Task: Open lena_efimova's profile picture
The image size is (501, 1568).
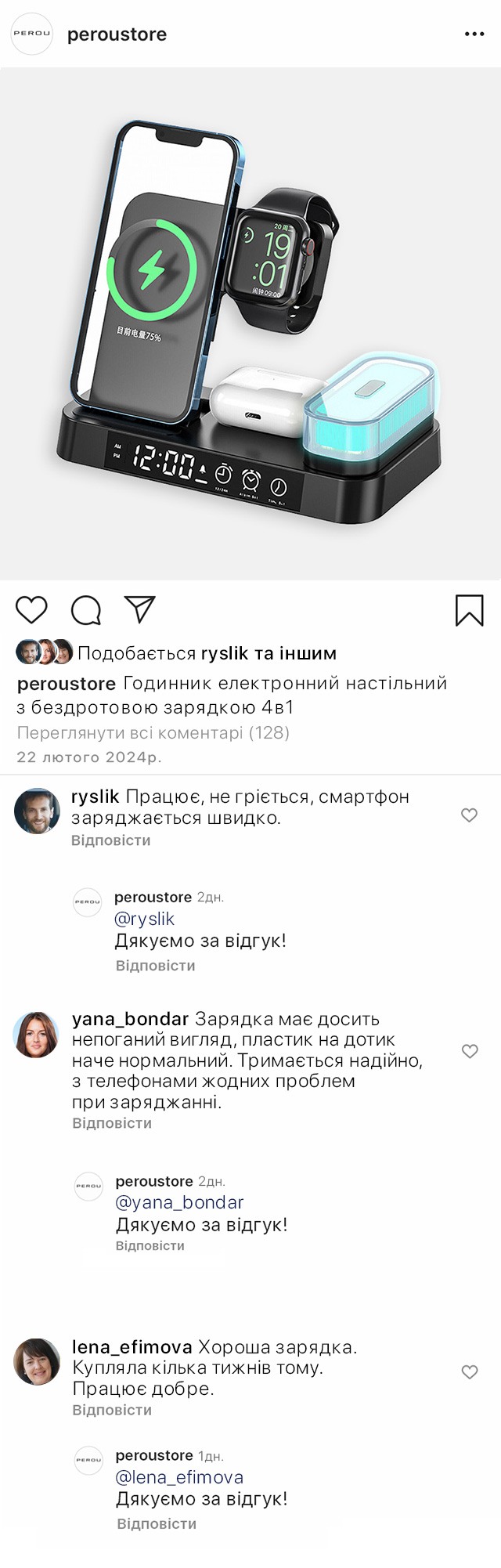Action: [37, 1361]
